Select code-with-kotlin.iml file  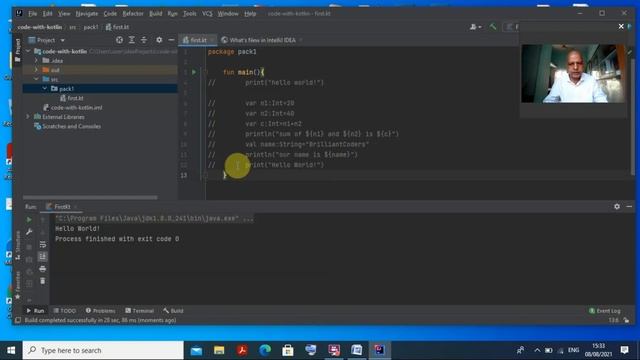point(73,107)
